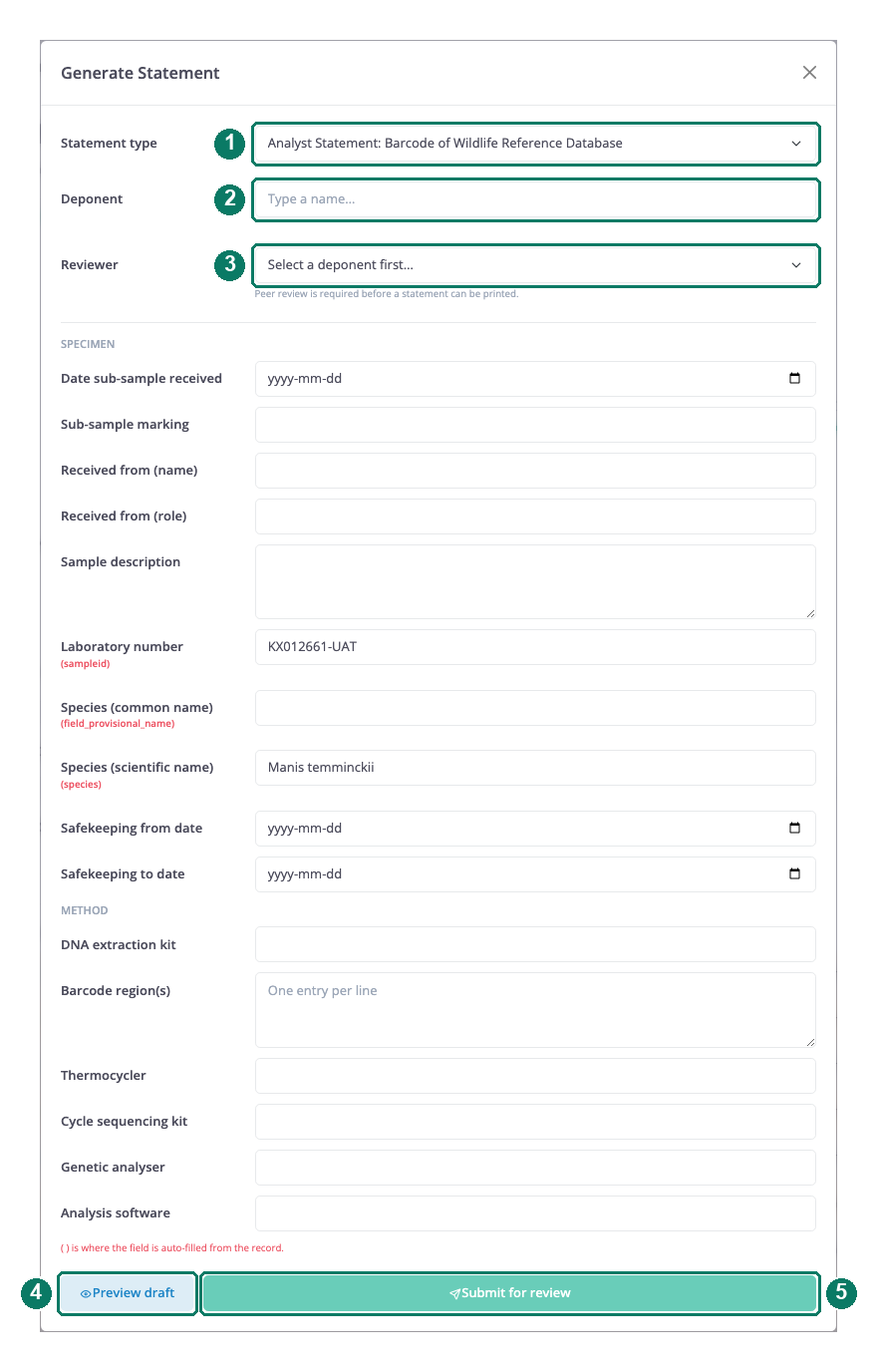Click the Deponent name field
This screenshot has width=877, height=1372.
click(535, 199)
